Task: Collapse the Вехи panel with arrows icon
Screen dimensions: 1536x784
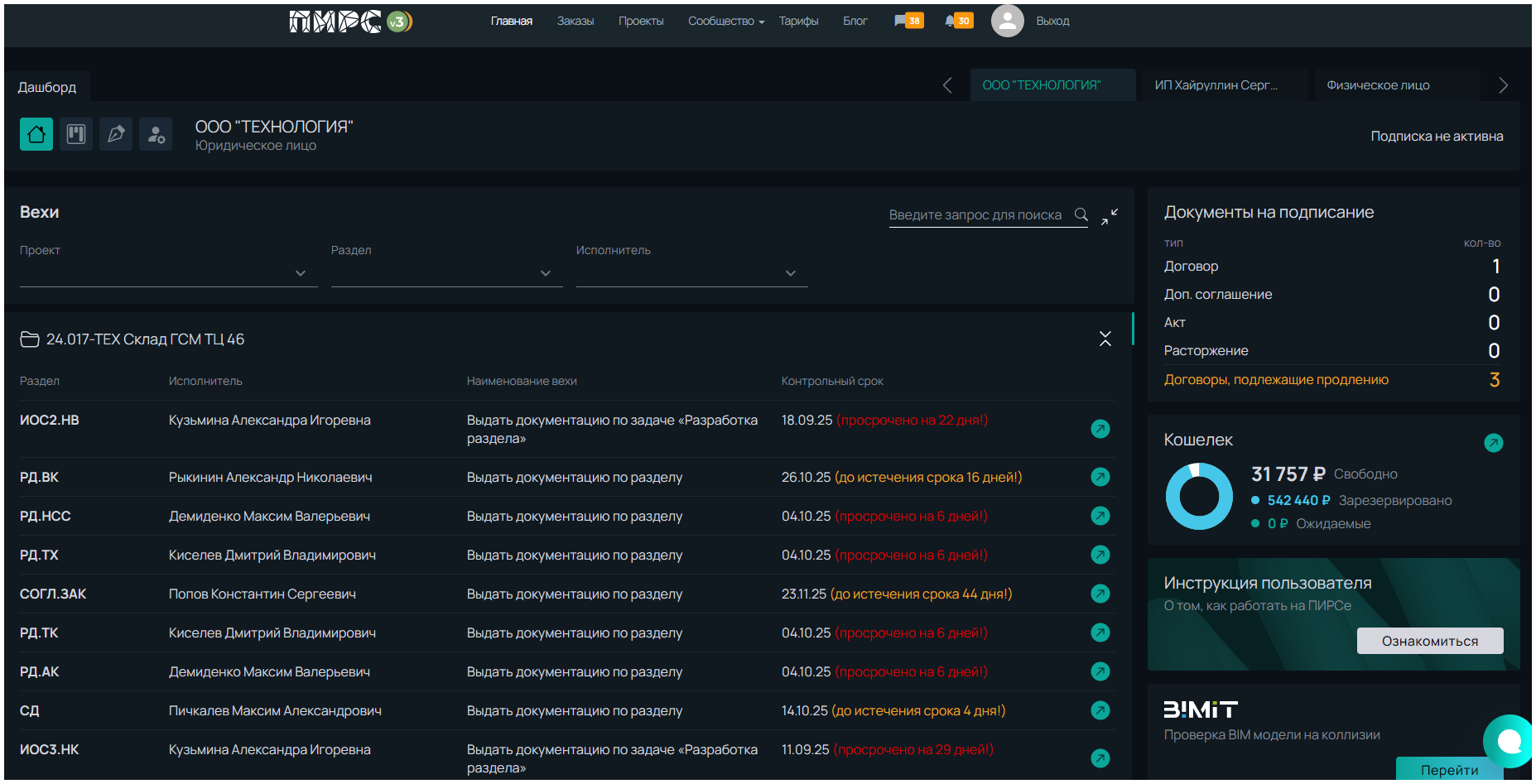Action: click(1110, 216)
